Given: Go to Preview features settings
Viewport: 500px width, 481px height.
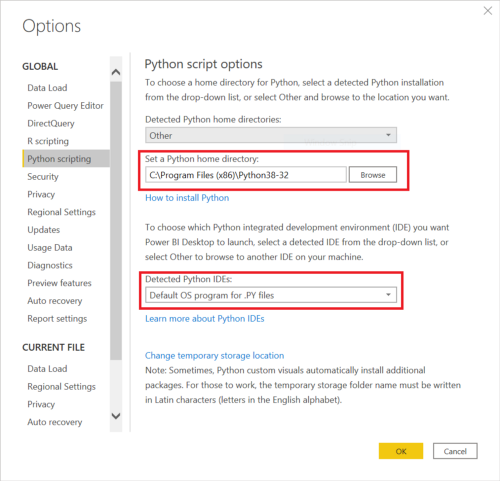Looking at the screenshot, I should point(59,283).
